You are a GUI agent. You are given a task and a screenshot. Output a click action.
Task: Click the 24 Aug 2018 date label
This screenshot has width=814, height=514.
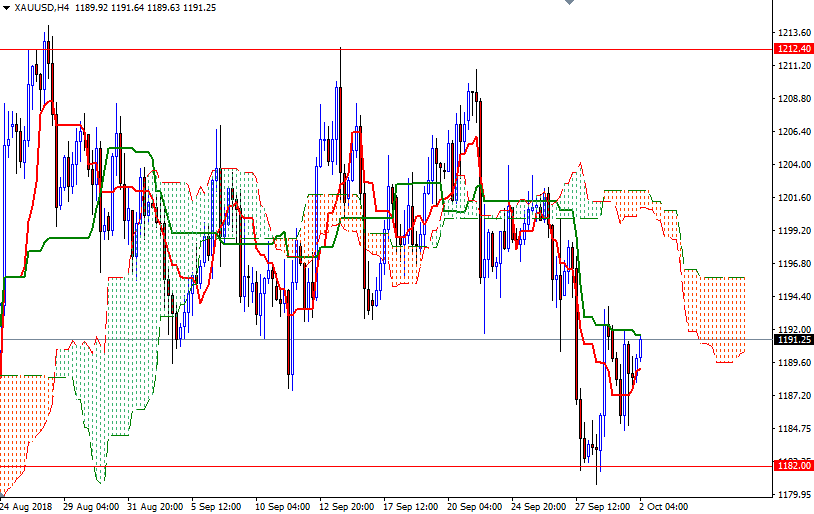tap(28, 506)
